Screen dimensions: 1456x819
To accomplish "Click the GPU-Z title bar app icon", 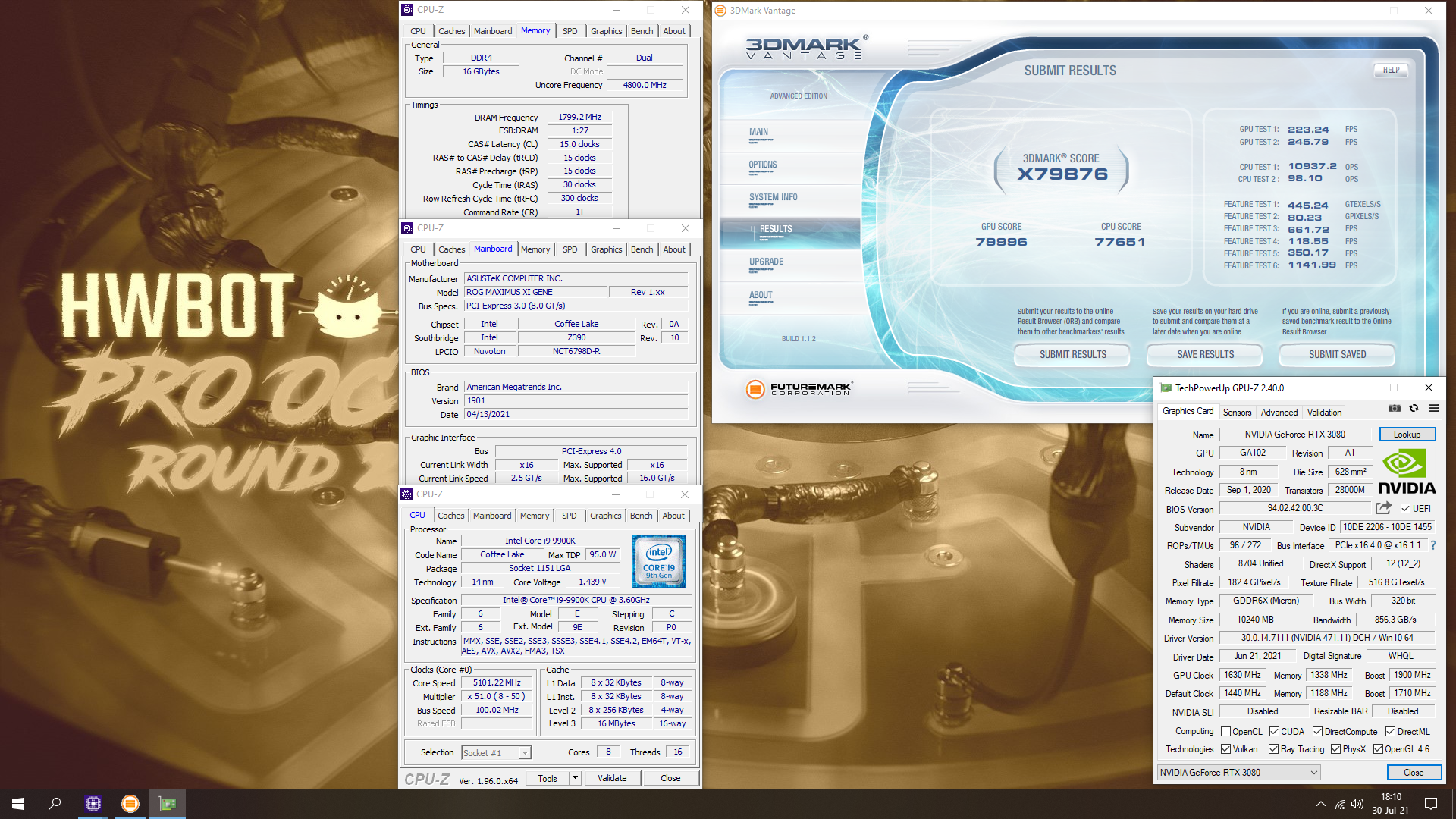I will pyautogui.click(x=1166, y=388).
